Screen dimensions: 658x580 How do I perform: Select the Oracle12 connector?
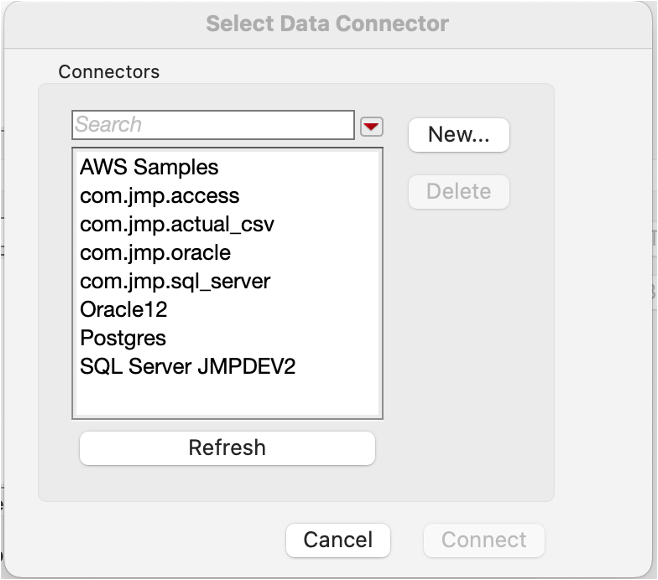(x=227, y=310)
